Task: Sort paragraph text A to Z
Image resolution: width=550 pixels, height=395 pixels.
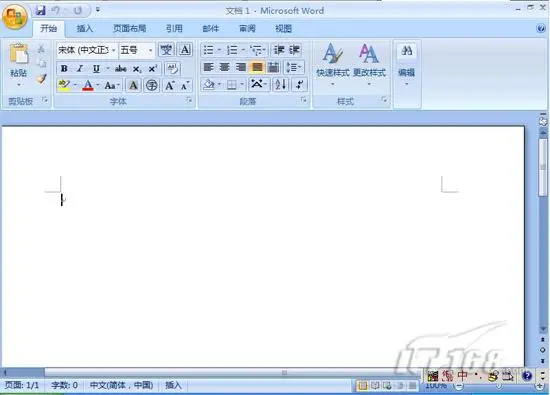Action: [281, 85]
